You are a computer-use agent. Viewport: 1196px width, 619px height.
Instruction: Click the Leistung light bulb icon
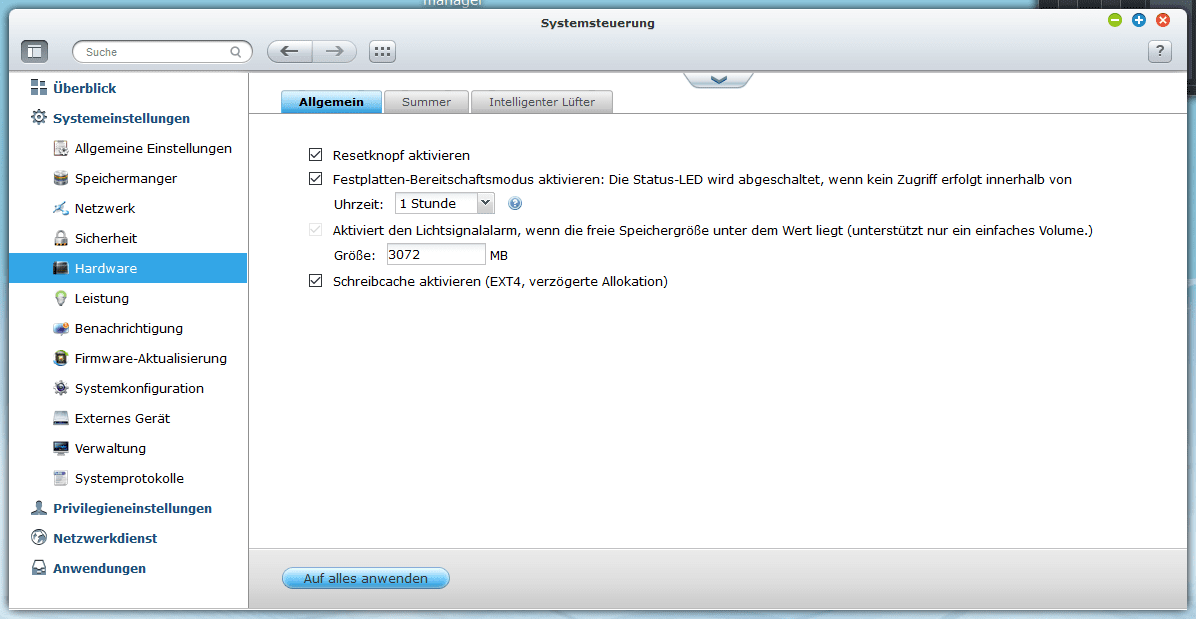coord(61,298)
